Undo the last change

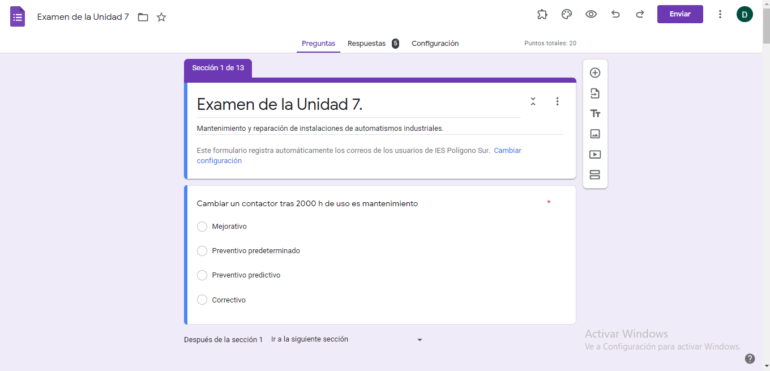[x=615, y=14]
